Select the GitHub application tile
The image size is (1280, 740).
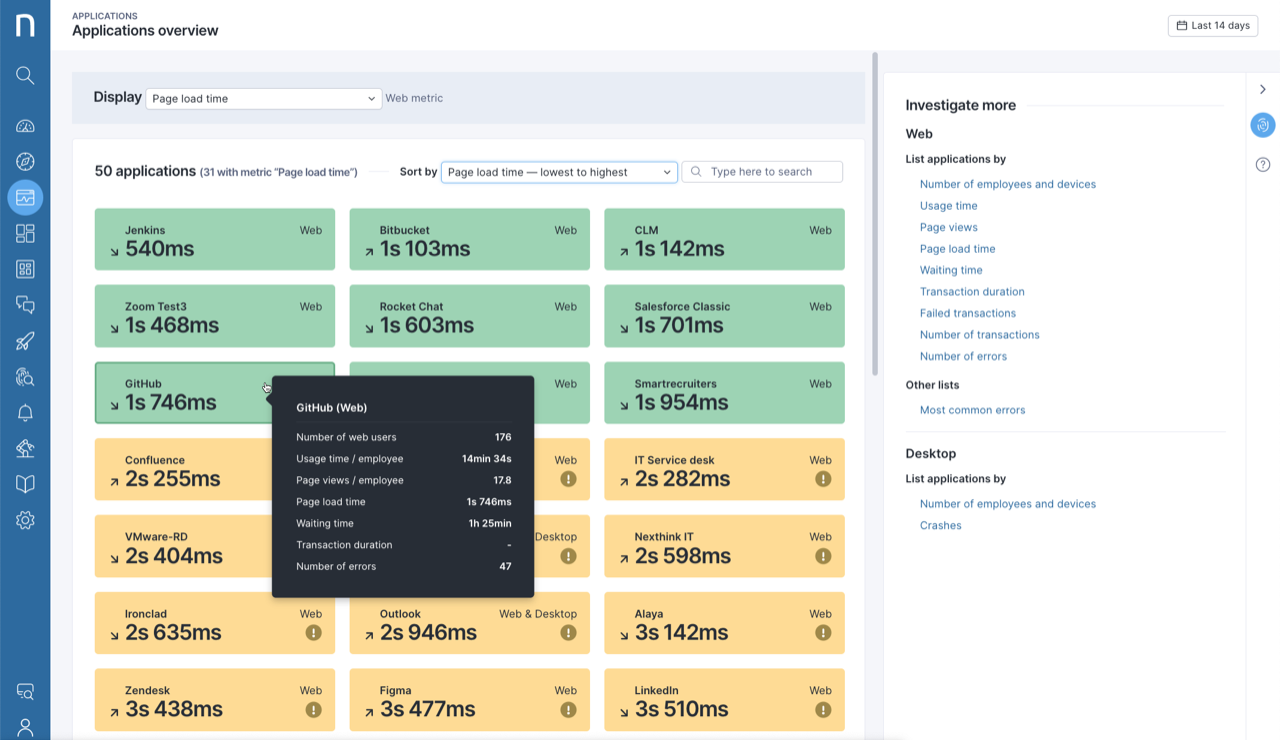[180, 393]
